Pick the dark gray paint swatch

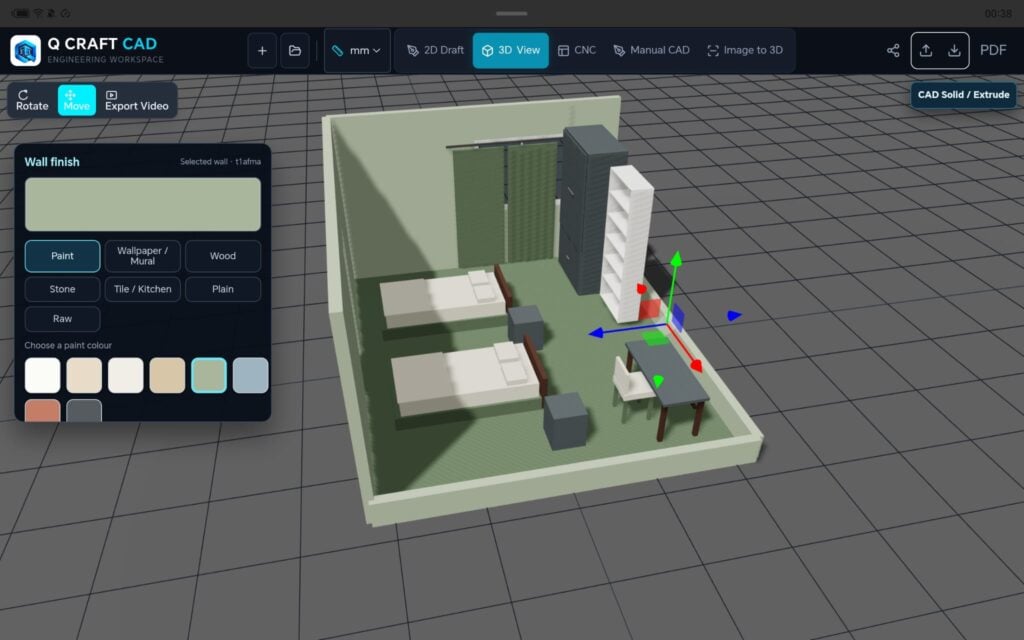(x=84, y=410)
